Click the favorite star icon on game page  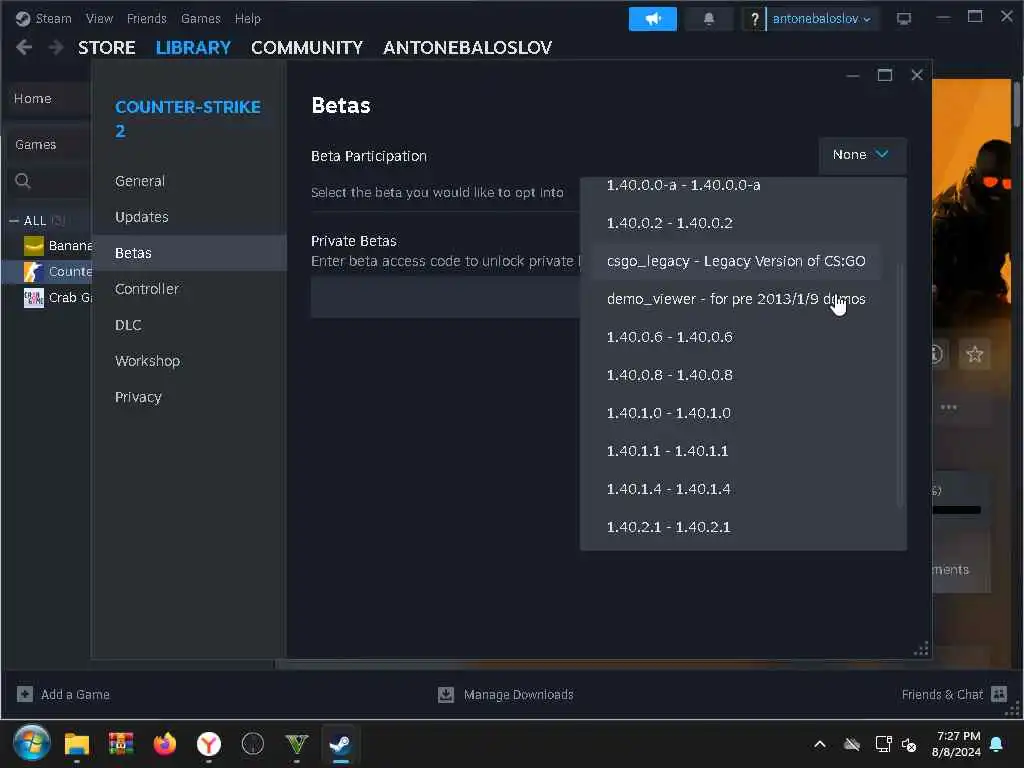pyautogui.click(x=974, y=354)
